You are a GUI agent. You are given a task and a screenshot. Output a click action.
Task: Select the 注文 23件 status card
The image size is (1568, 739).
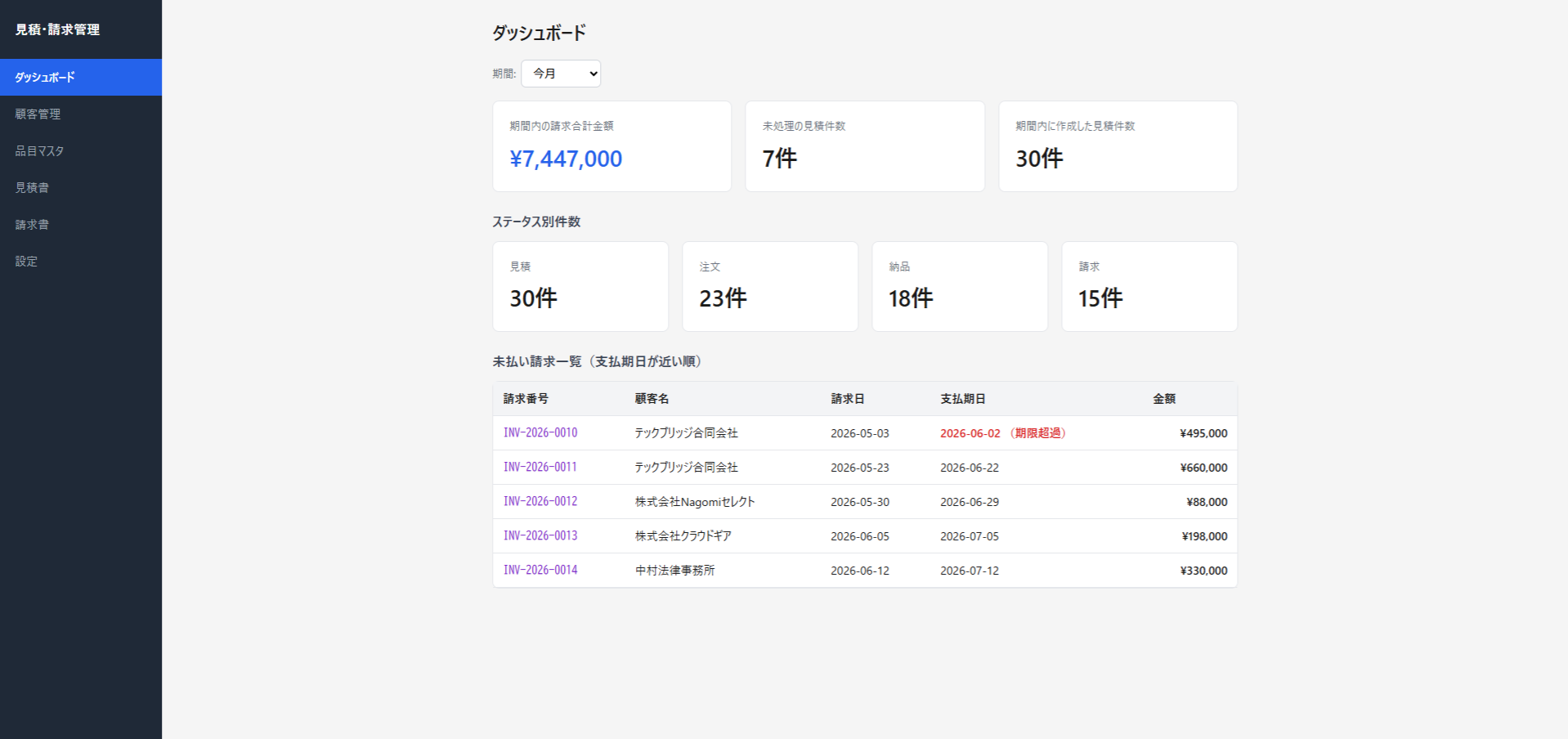coord(770,286)
